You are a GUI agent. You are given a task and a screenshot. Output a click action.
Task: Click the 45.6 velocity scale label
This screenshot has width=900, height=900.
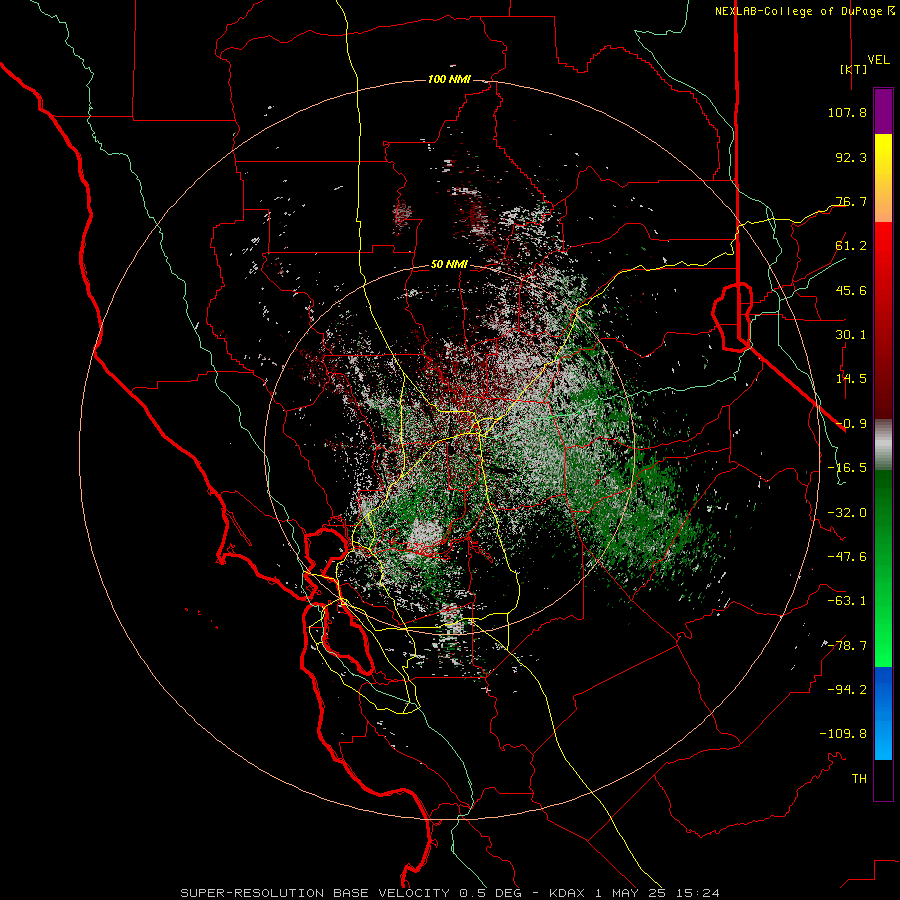point(851,290)
